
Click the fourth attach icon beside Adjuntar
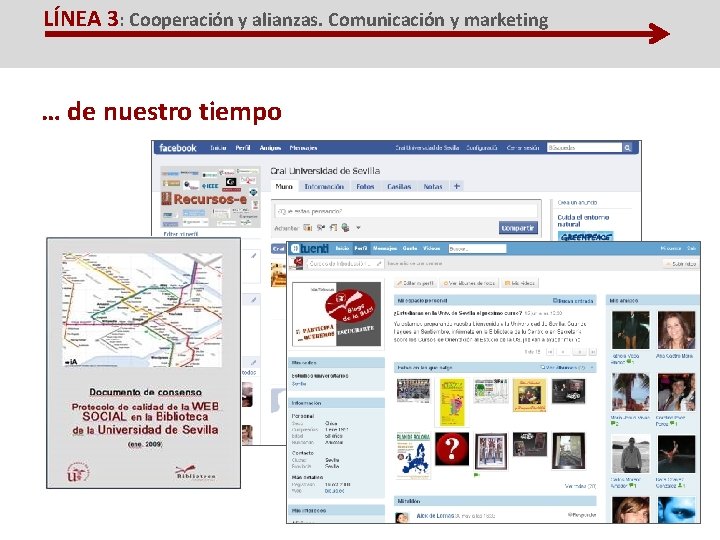[x=345, y=228]
